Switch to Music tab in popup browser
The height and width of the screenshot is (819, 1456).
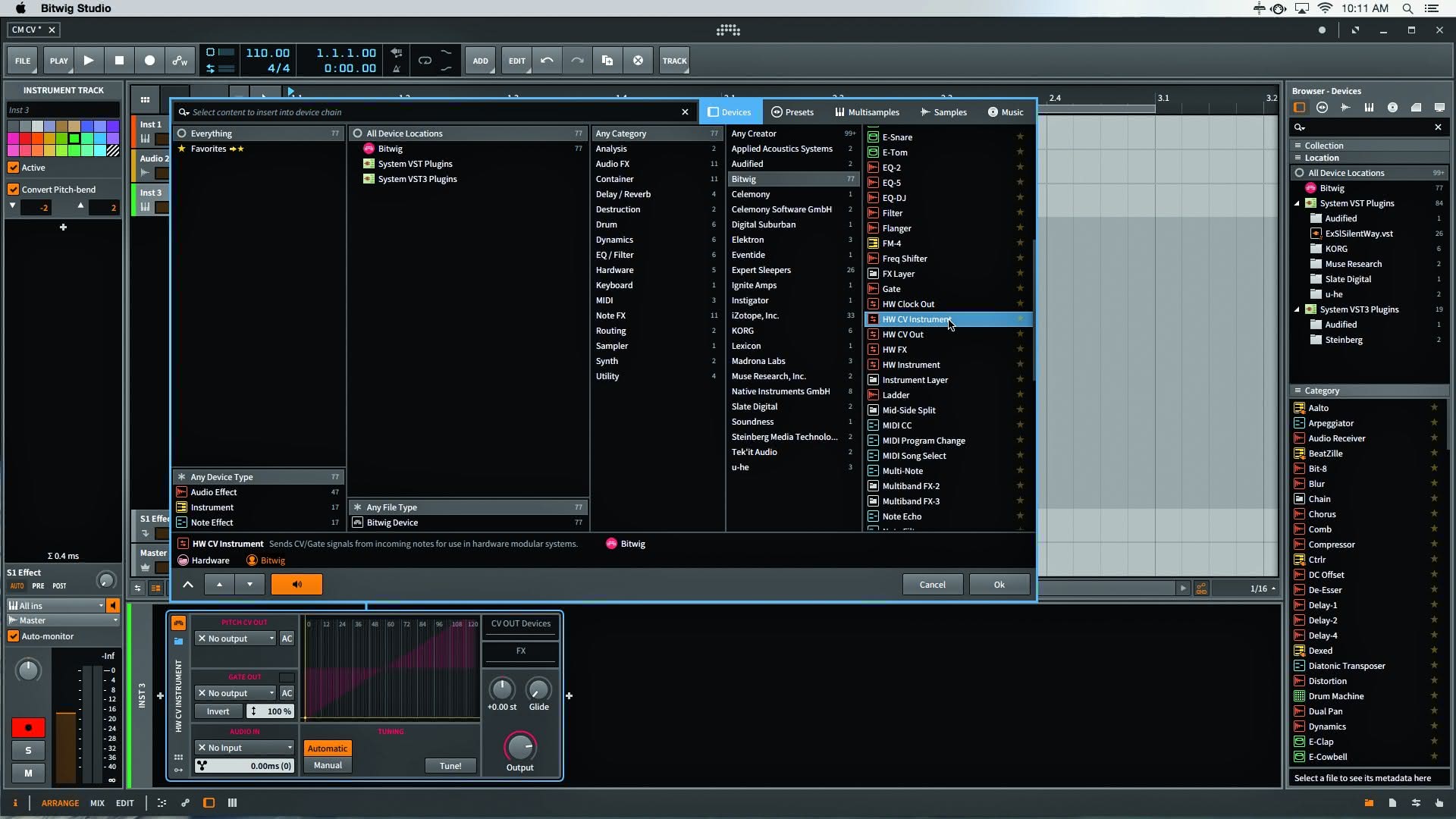click(1006, 112)
